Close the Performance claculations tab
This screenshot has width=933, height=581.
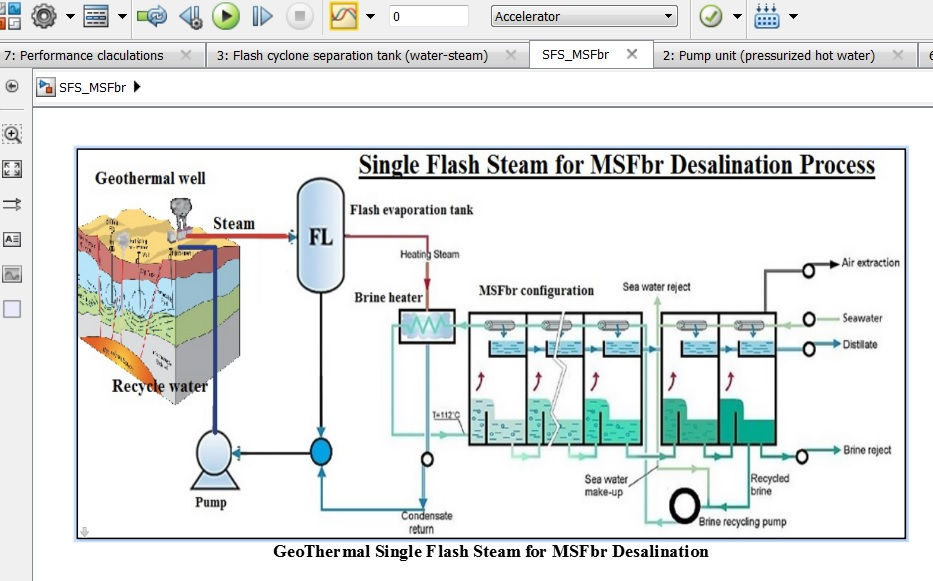point(186,55)
